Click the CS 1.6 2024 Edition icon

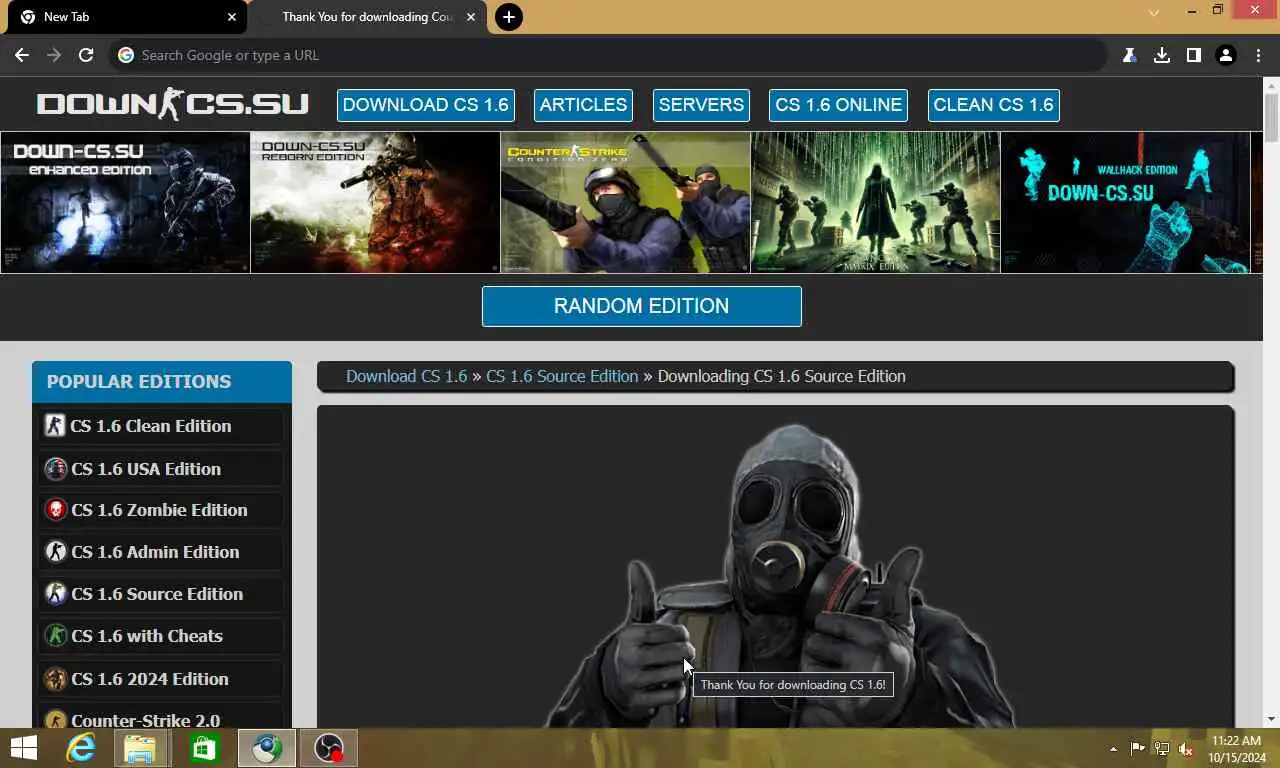click(55, 679)
